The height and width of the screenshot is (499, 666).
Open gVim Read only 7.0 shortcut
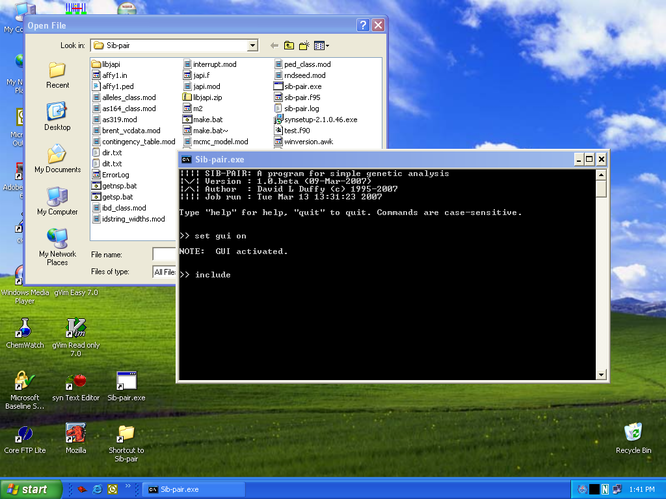(x=76, y=337)
